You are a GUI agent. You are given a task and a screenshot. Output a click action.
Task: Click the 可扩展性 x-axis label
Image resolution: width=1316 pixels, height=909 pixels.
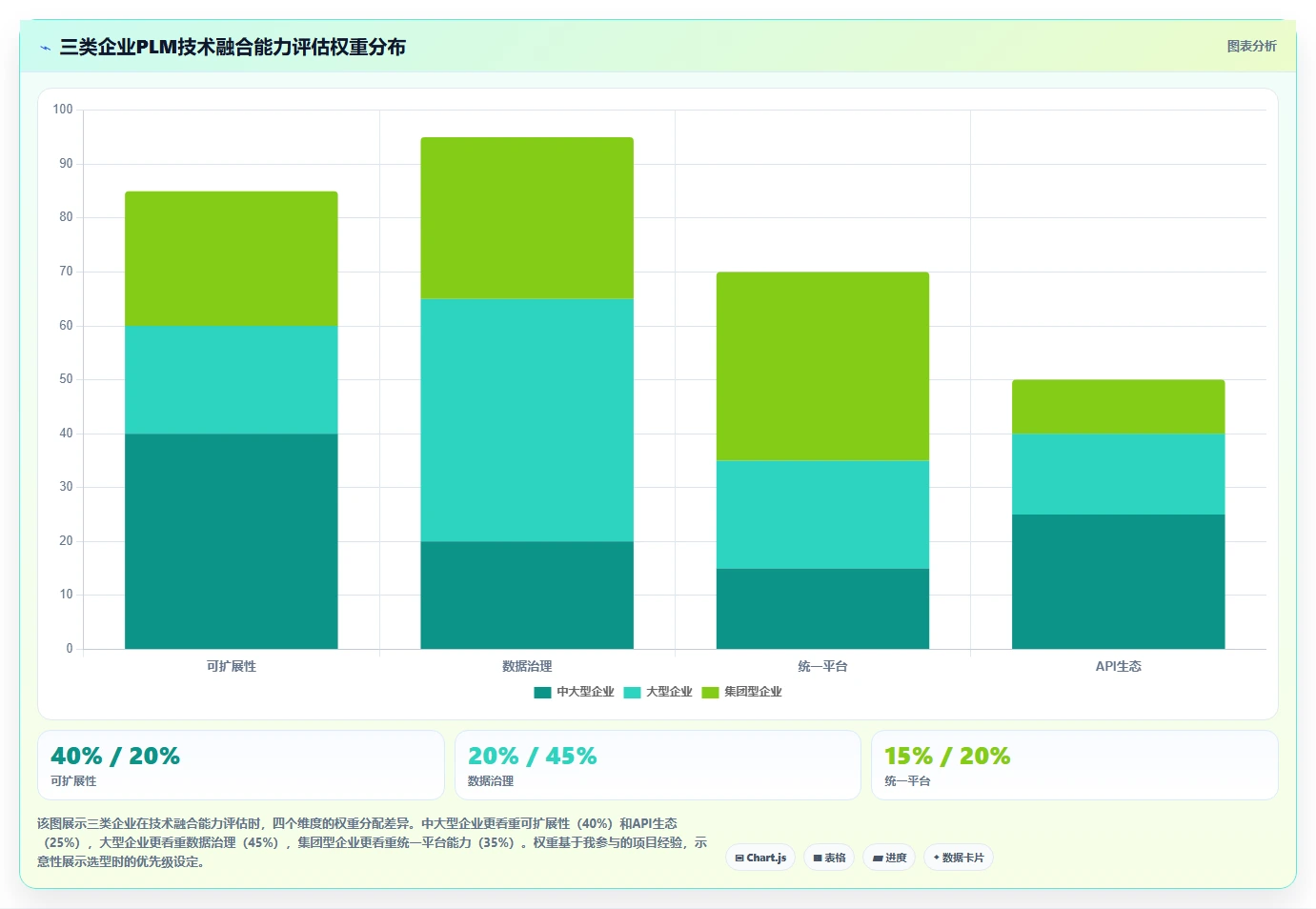coord(232,666)
